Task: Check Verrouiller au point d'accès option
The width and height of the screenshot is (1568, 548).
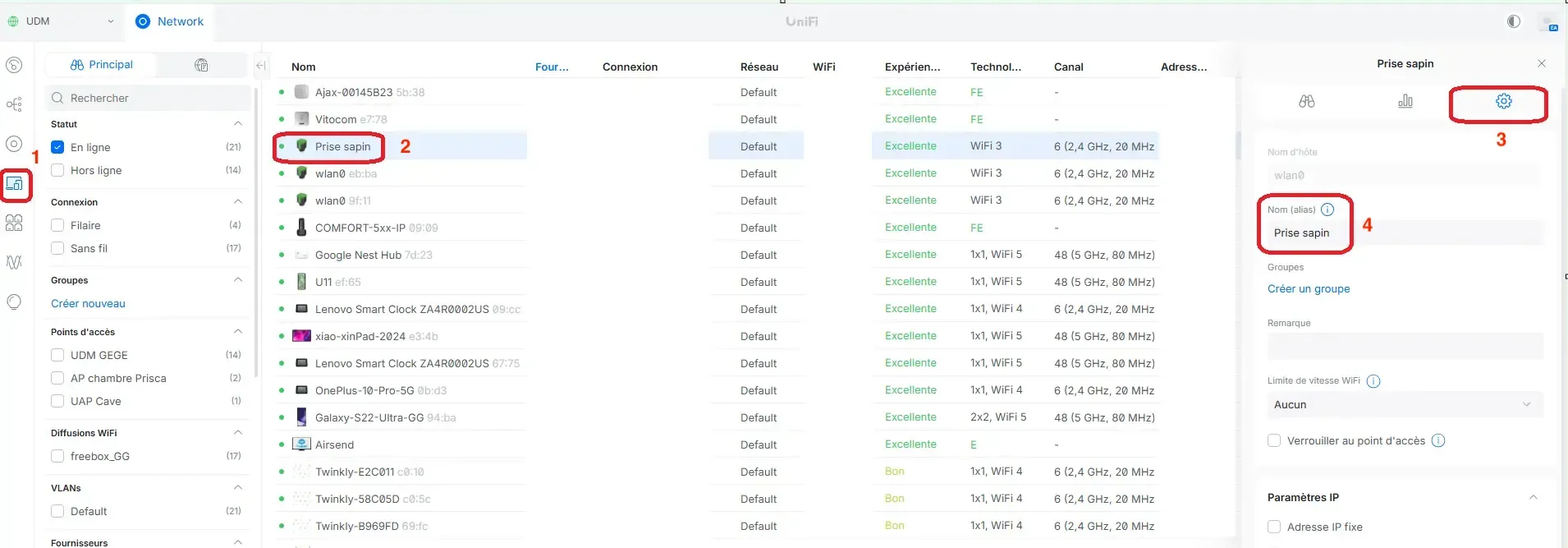Action: (1274, 440)
